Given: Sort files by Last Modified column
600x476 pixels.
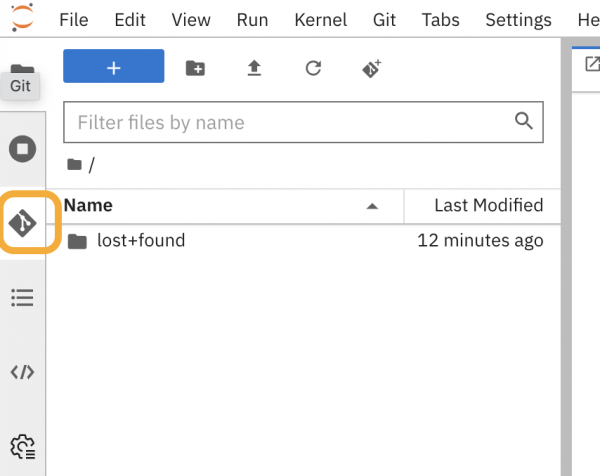Looking at the screenshot, I should (x=489, y=205).
